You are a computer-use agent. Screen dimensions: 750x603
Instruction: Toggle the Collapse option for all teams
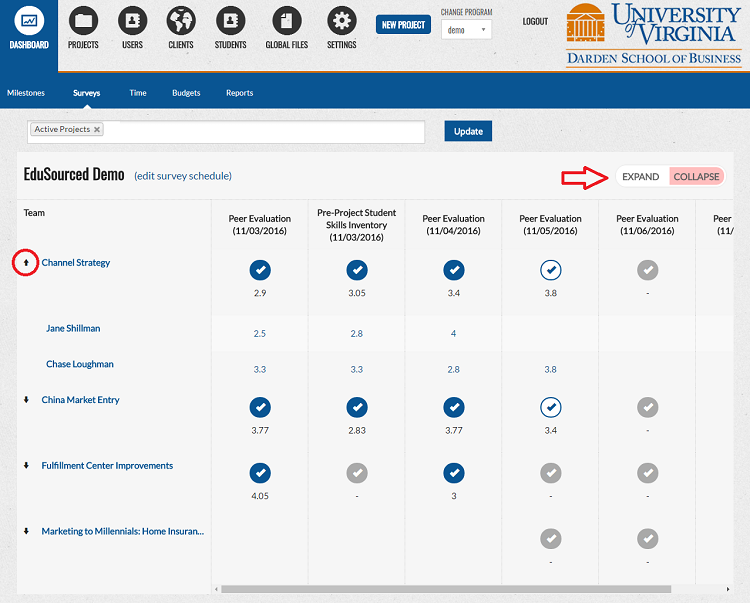pos(696,177)
